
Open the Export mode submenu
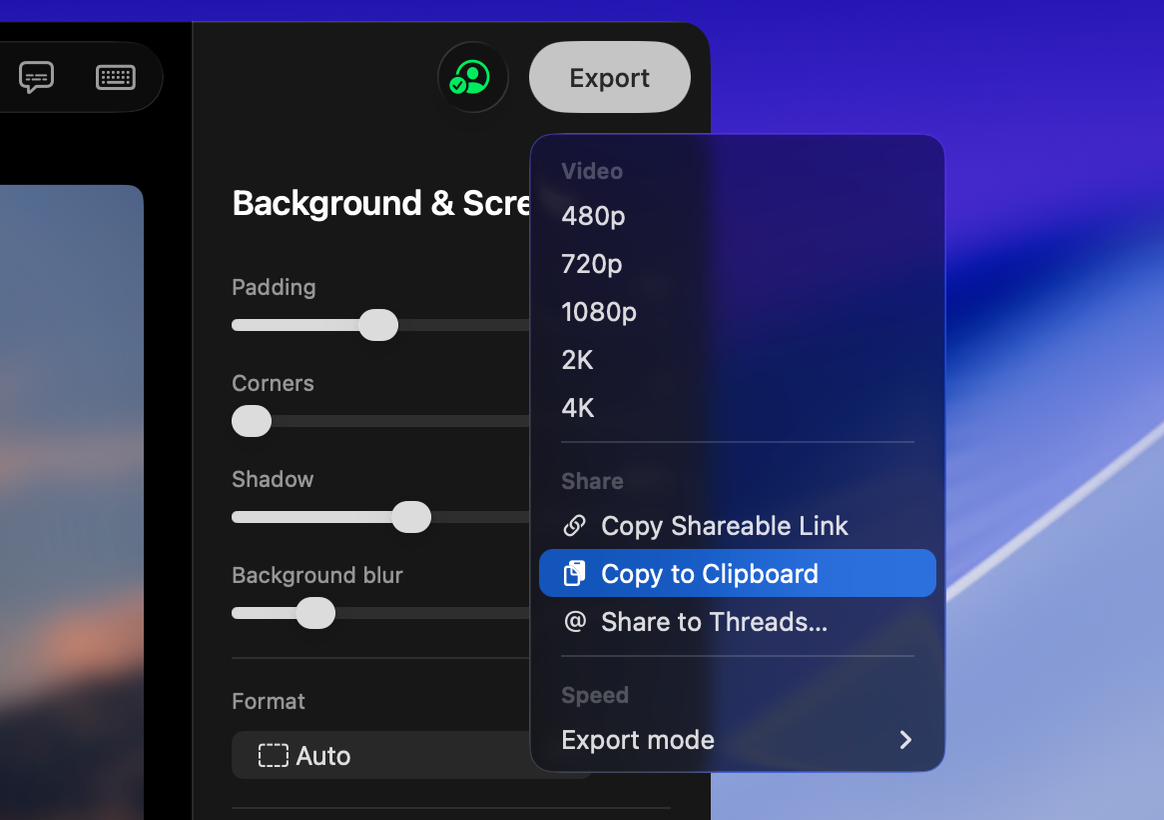737,740
